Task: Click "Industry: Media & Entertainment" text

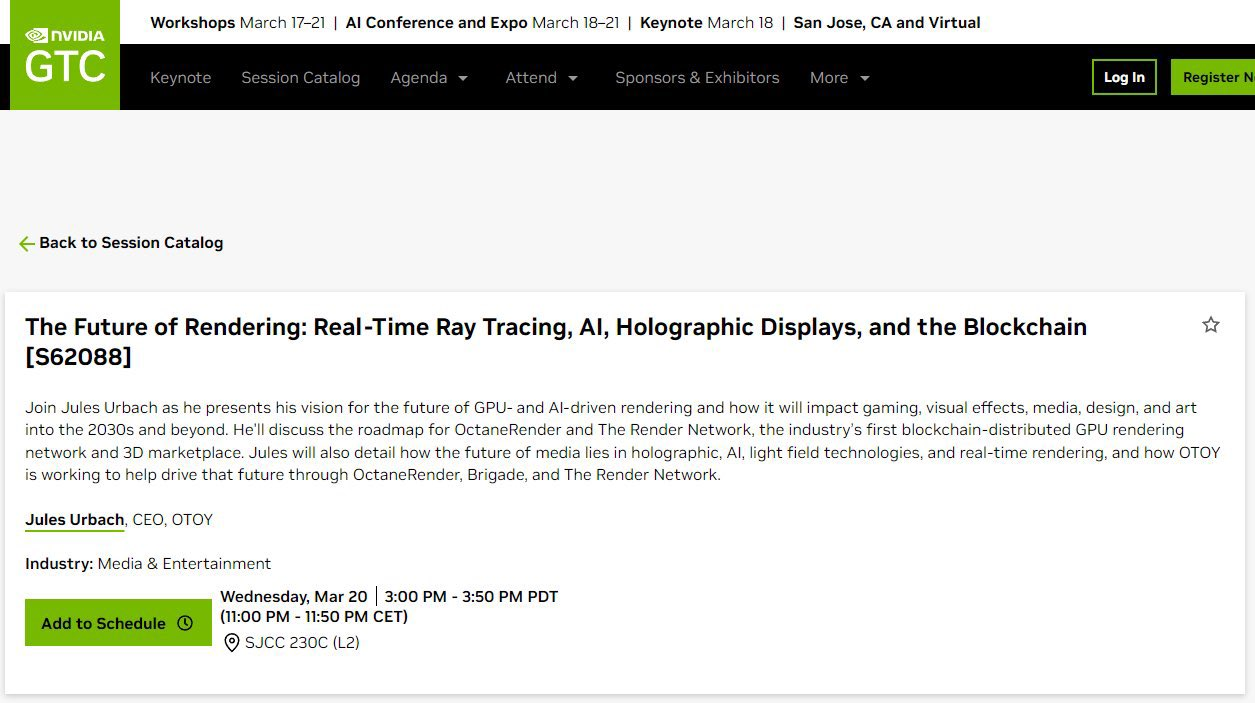Action: click(148, 564)
